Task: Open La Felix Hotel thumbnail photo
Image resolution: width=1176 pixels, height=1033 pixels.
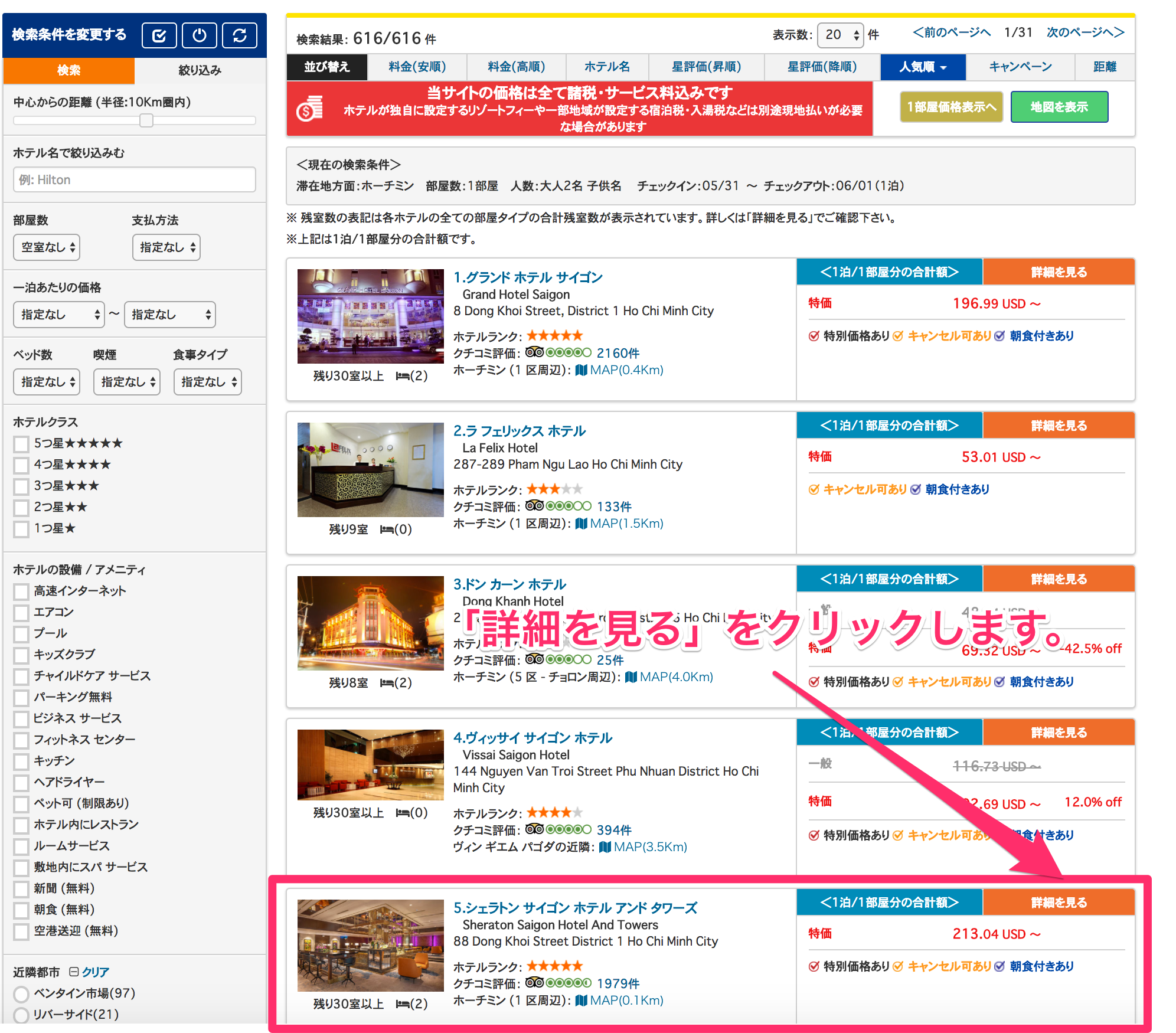Action: [x=370, y=470]
